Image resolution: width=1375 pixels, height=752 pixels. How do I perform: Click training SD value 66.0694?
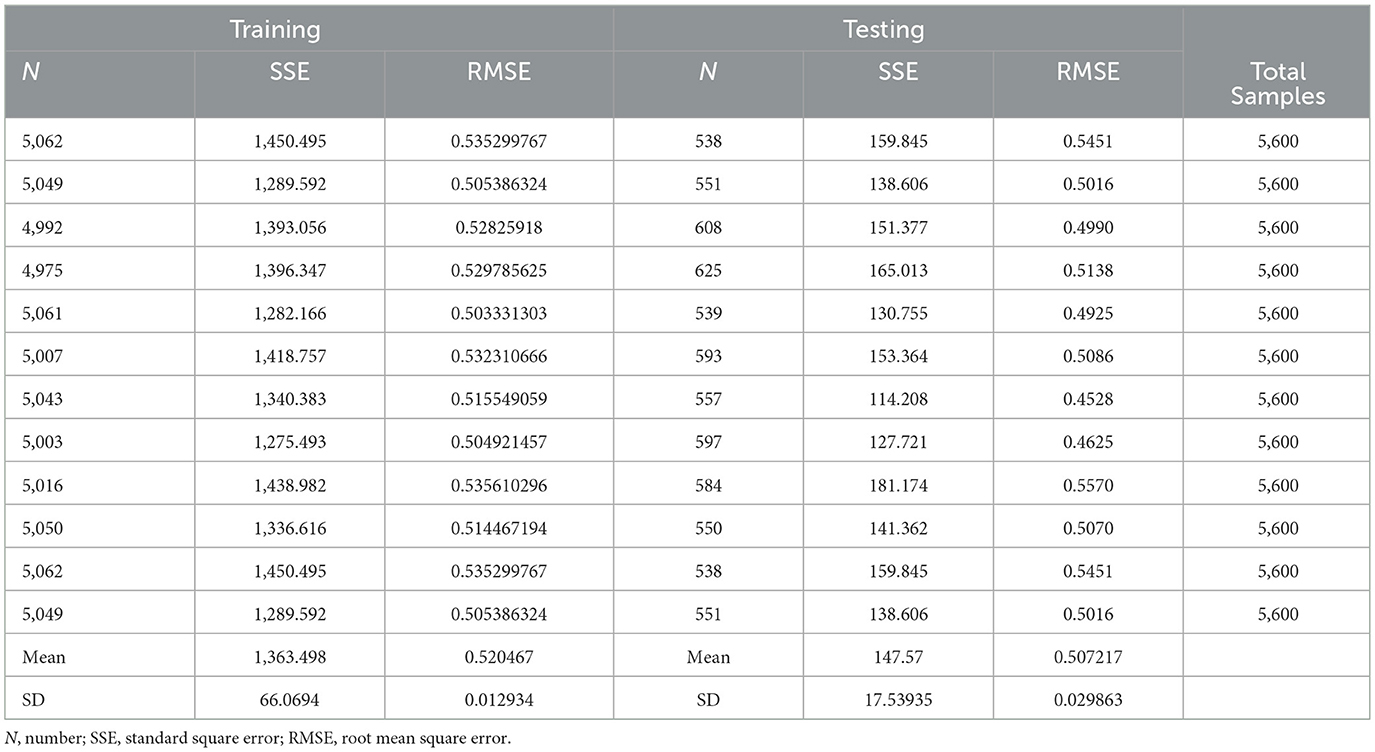click(x=289, y=701)
